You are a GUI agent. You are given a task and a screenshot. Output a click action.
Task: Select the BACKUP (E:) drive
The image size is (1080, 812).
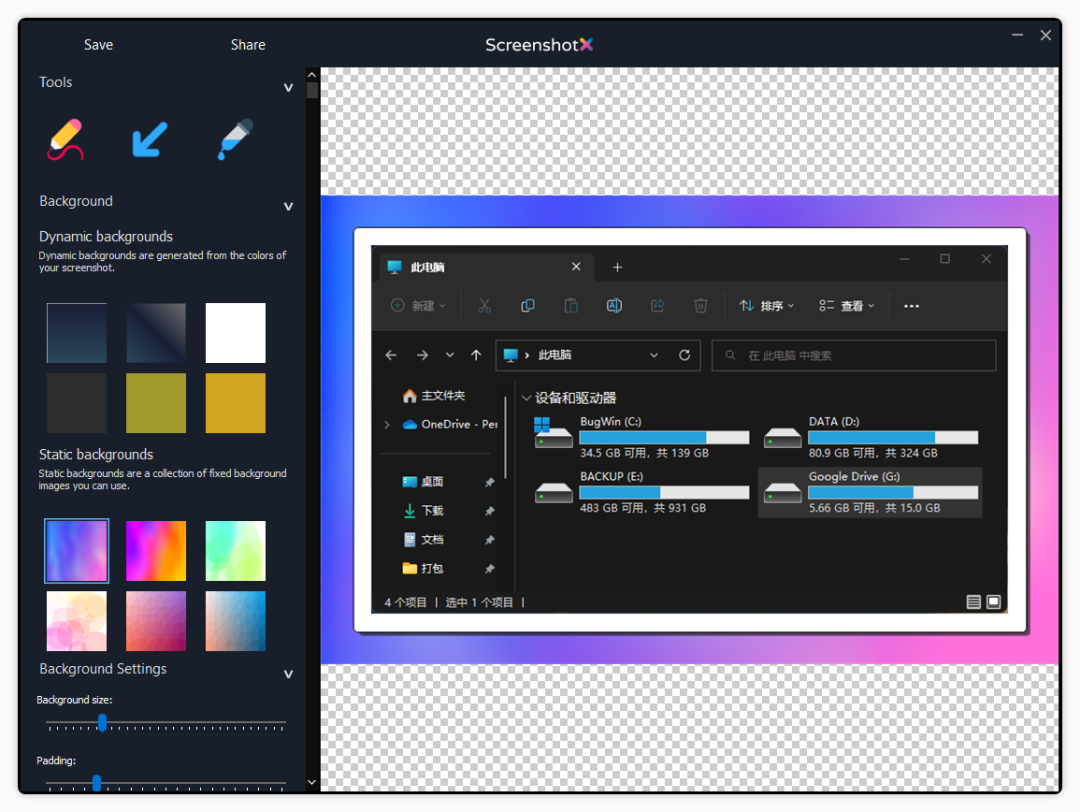click(641, 492)
